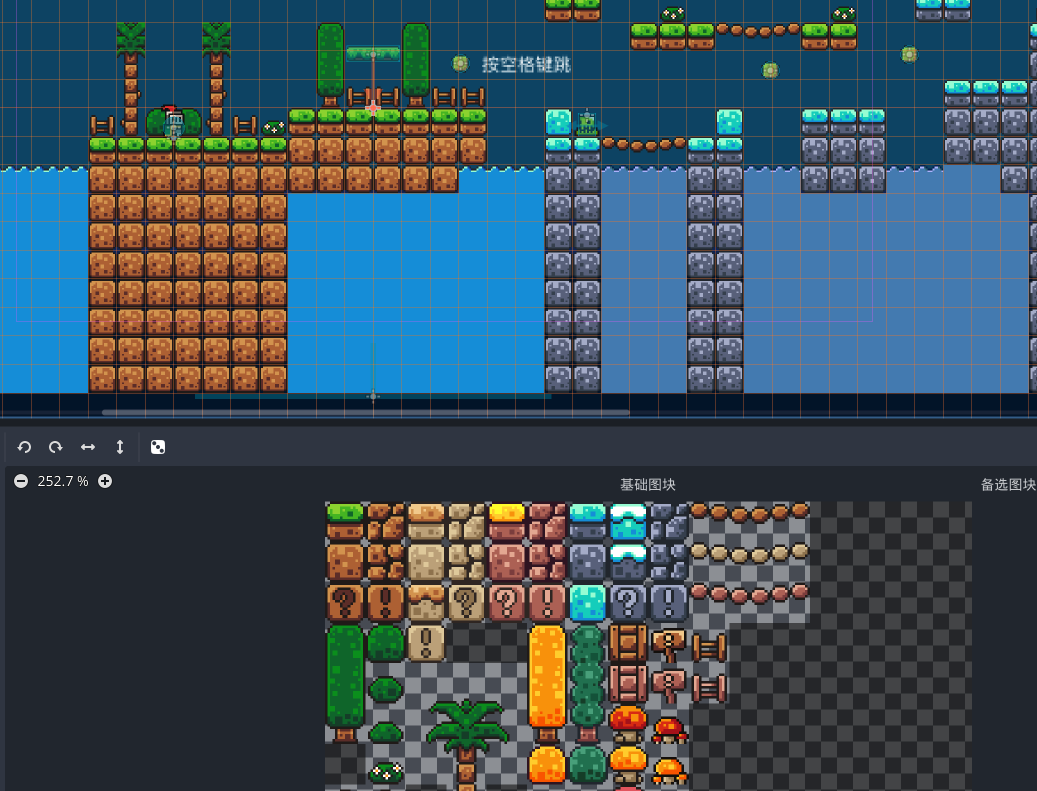
Task: Pick the brown fence tile in atlas
Action: (709, 647)
